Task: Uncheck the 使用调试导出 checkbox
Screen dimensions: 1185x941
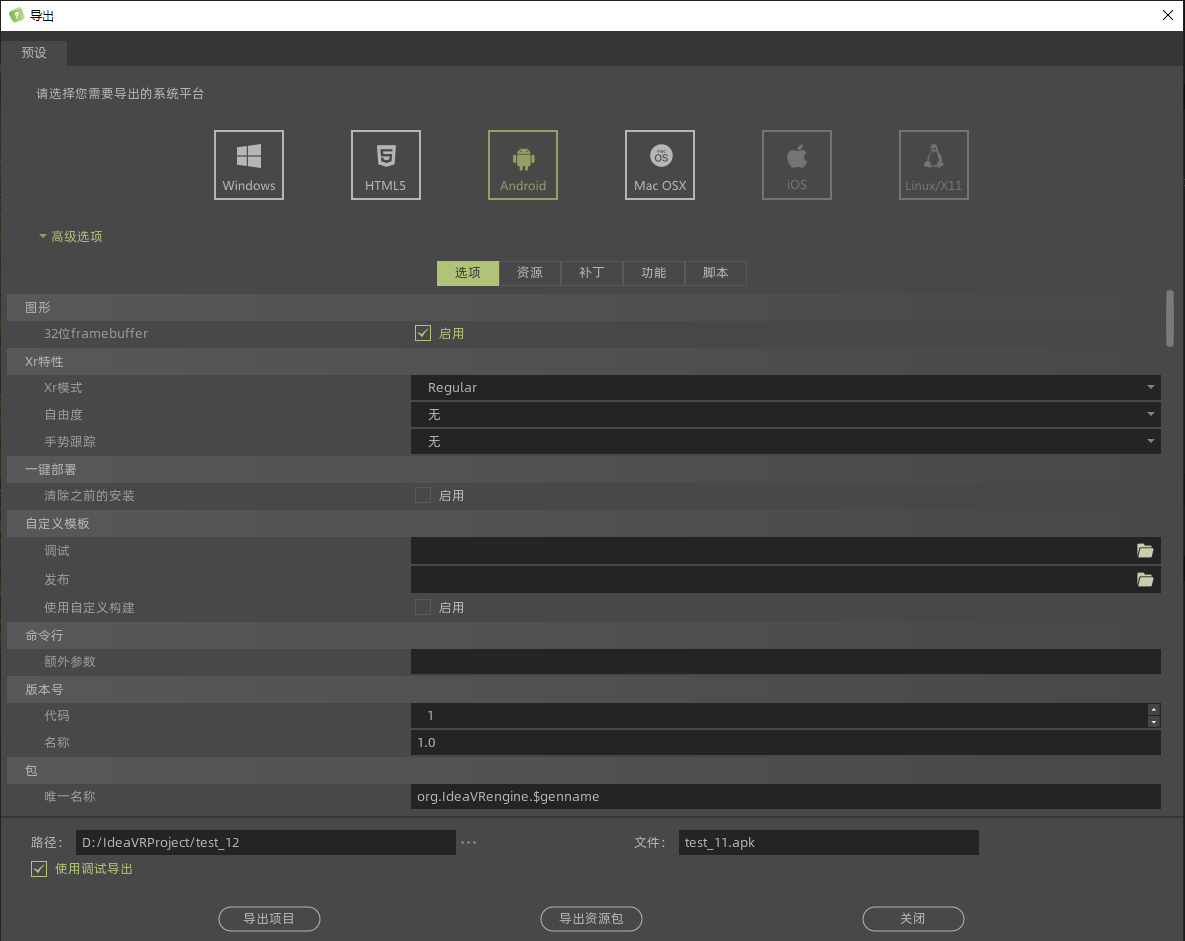Action: coord(39,869)
